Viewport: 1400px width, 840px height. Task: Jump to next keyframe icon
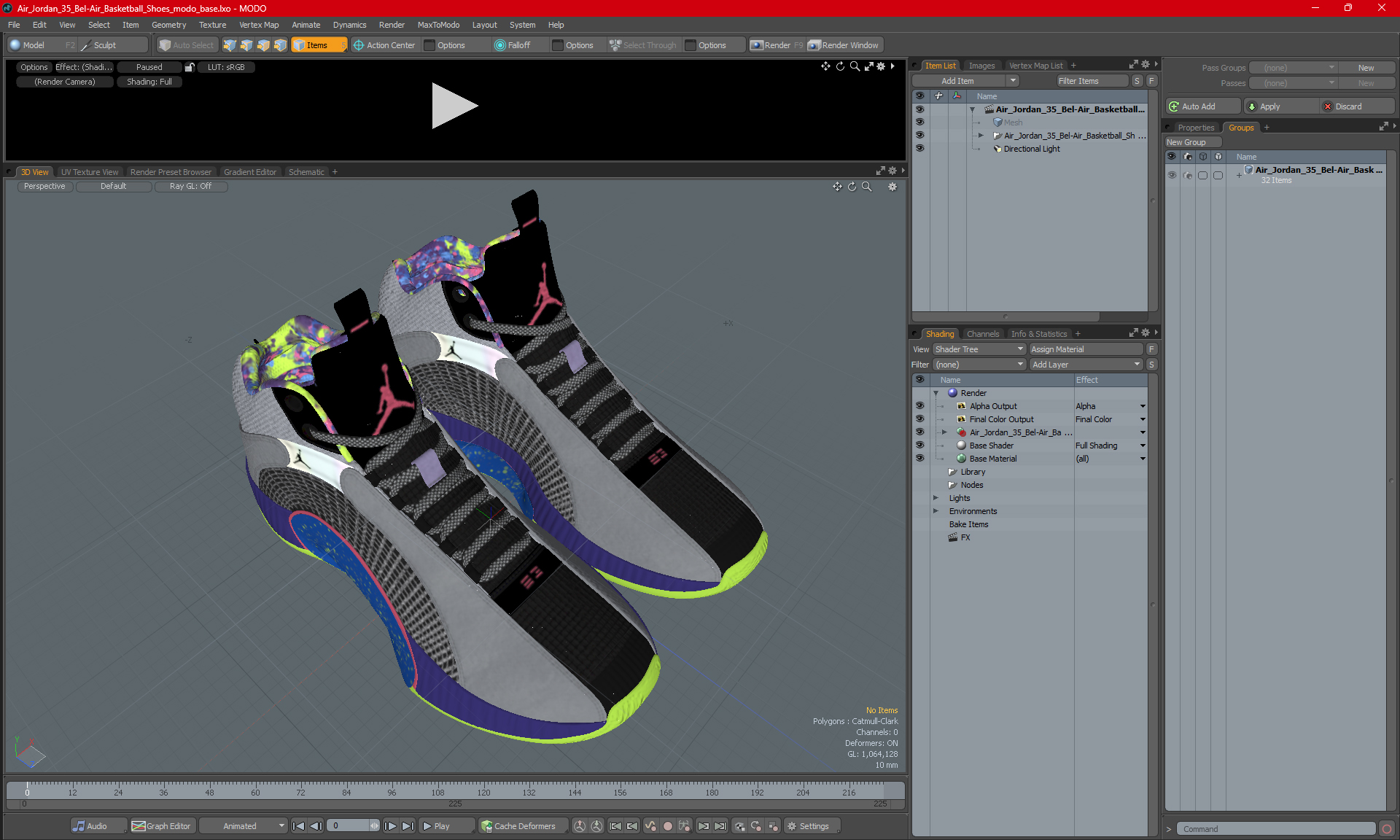tap(703, 826)
